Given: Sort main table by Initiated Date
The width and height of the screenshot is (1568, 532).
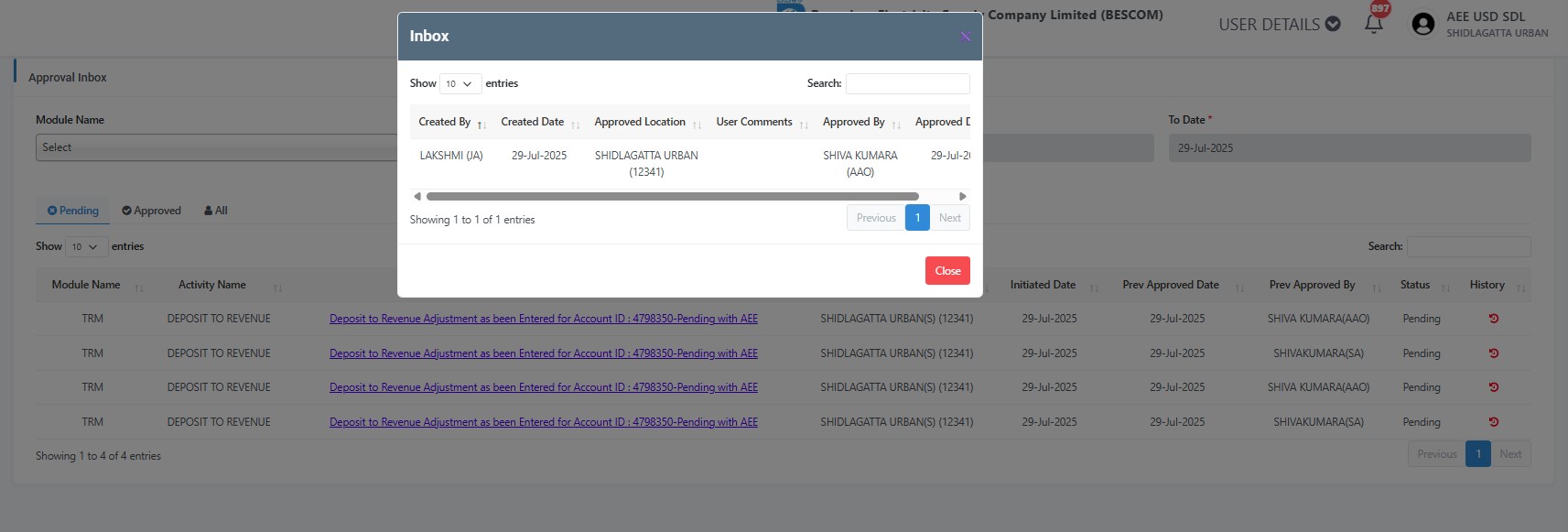Looking at the screenshot, I should coord(1049,285).
